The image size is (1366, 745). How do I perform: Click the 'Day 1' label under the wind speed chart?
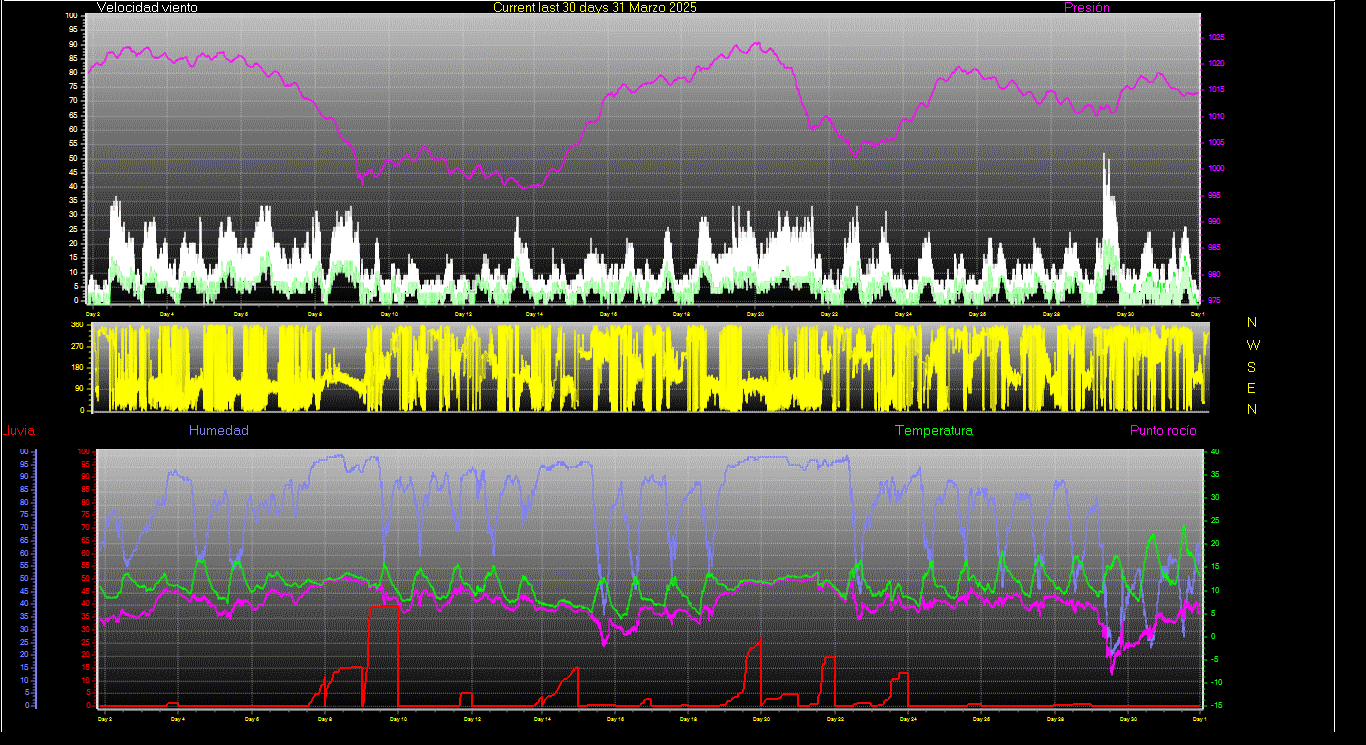coord(1198,314)
